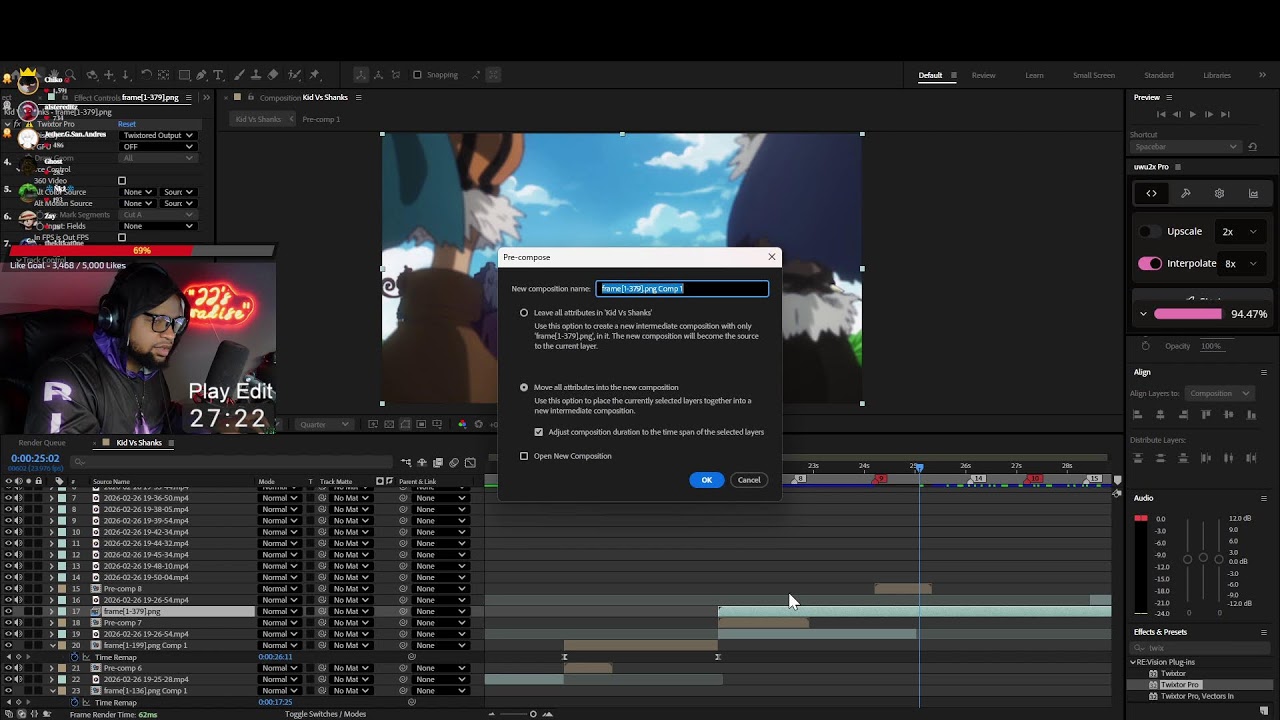Image resolution: width=1280 pixels, height=720 pixels.
Task: Mute audio of layer 18 Pre-comp 7
Action: pos(18,623)
